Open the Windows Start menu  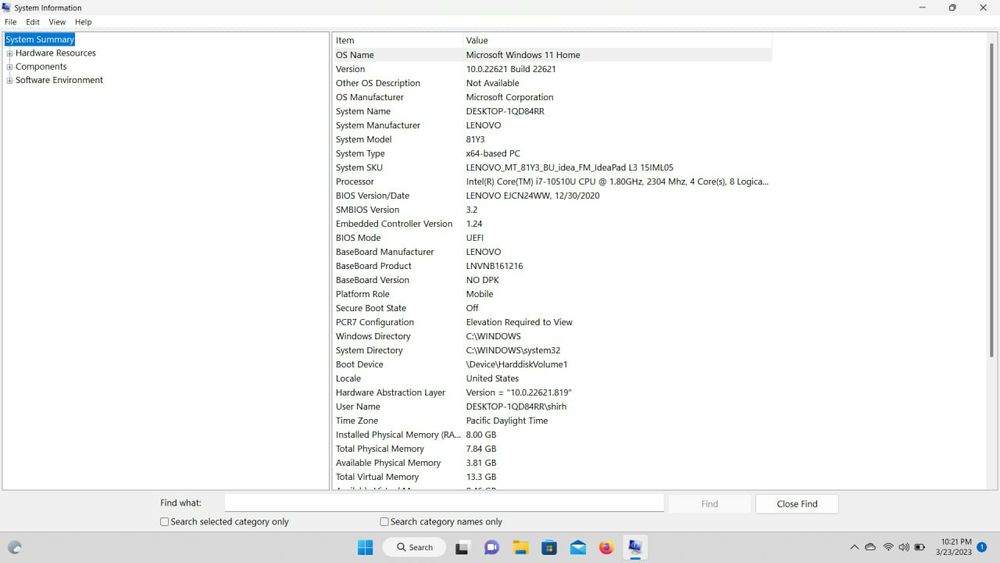click(x=365, y=547)
